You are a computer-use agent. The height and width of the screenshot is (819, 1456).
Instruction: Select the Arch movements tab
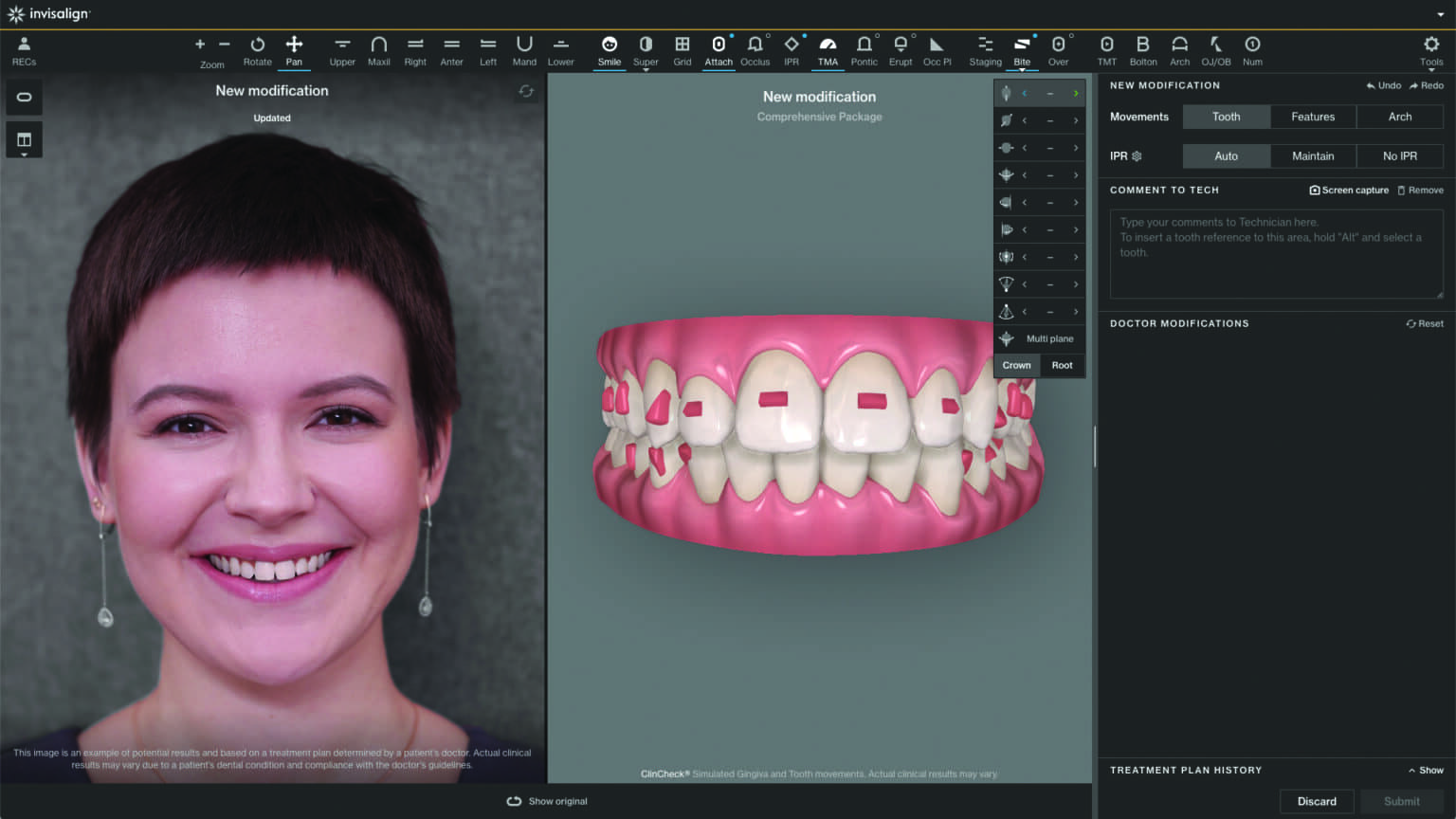1400,116
